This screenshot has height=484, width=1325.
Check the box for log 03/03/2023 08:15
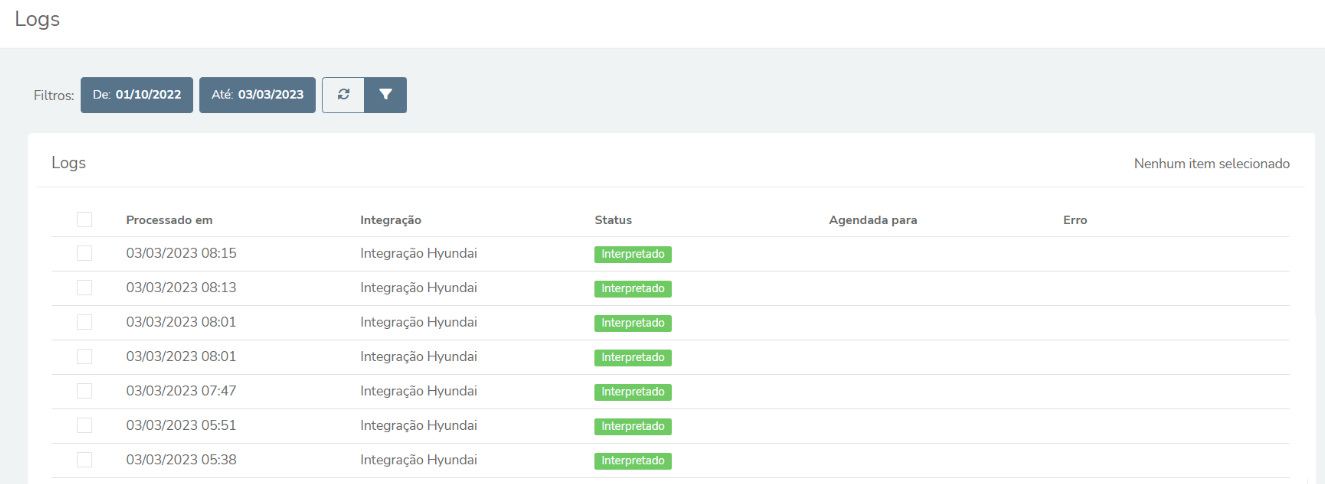84,254
